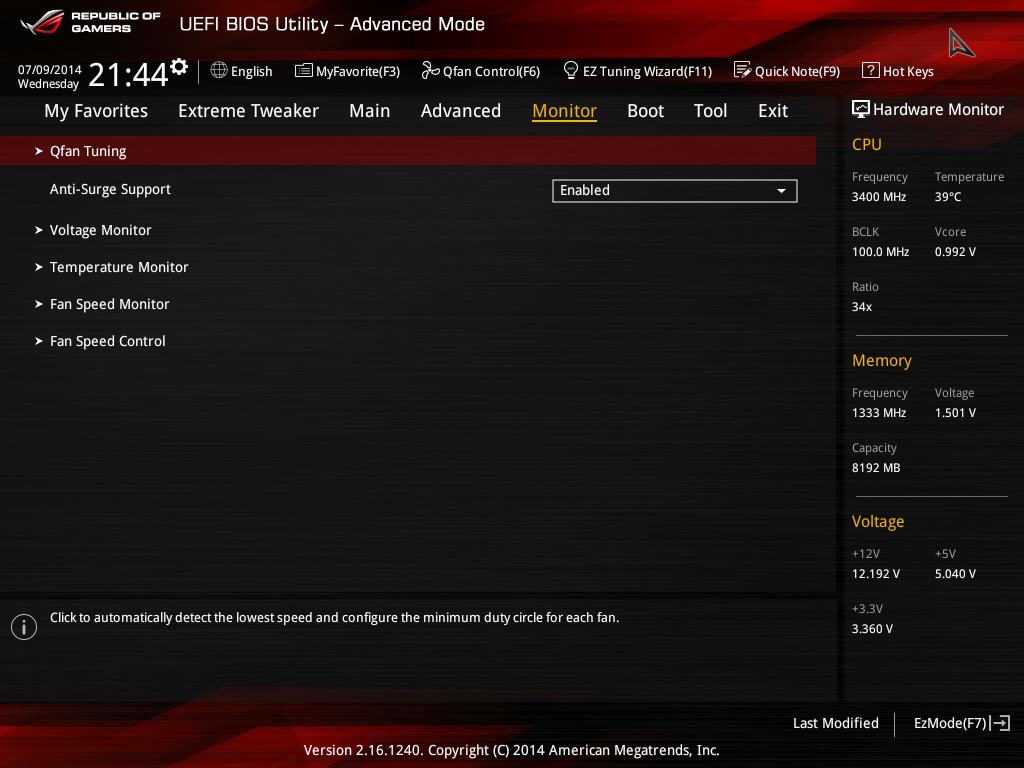Image resolution: width=1024 pixels, height=768 pixels.
Task: Click the Hot Keys question mark icon
Action: coord(871,70)
